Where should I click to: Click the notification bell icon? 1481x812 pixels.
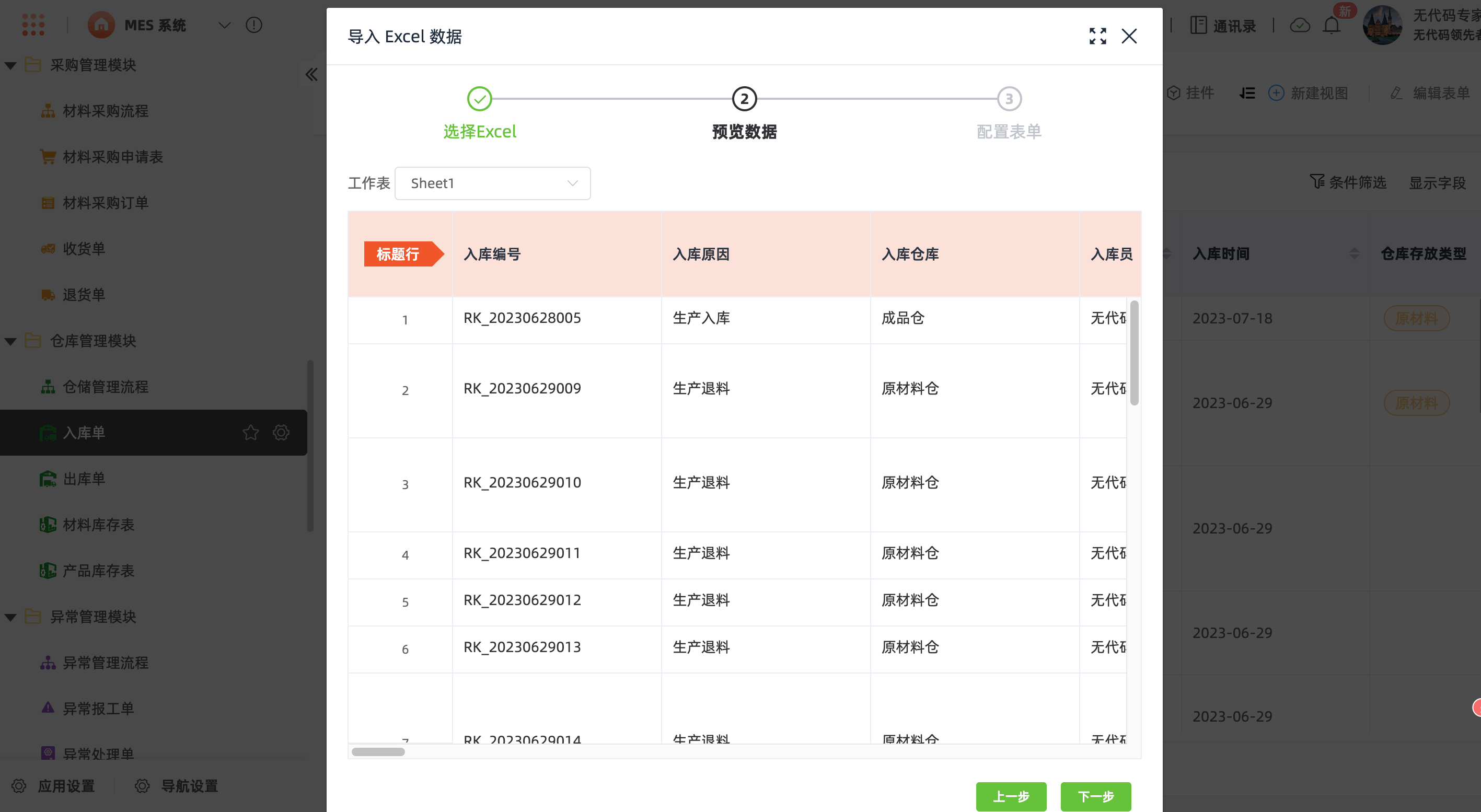pos(1331,25)
